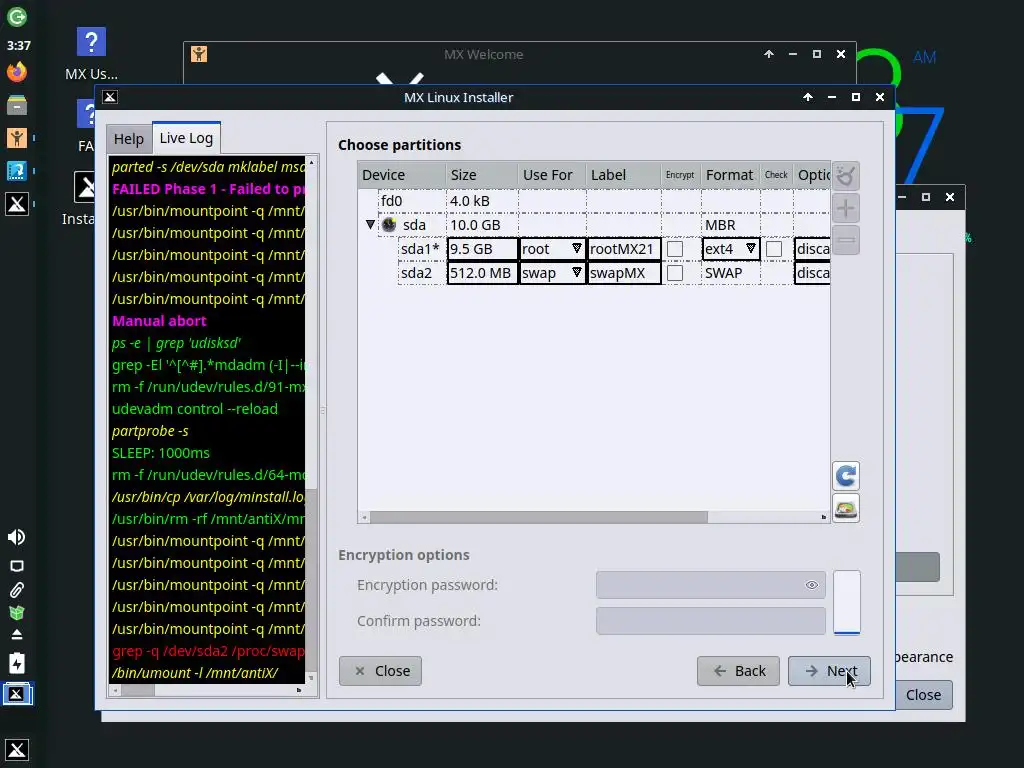Enable Encrypt for the sda2 swap partition

point(675,273)
